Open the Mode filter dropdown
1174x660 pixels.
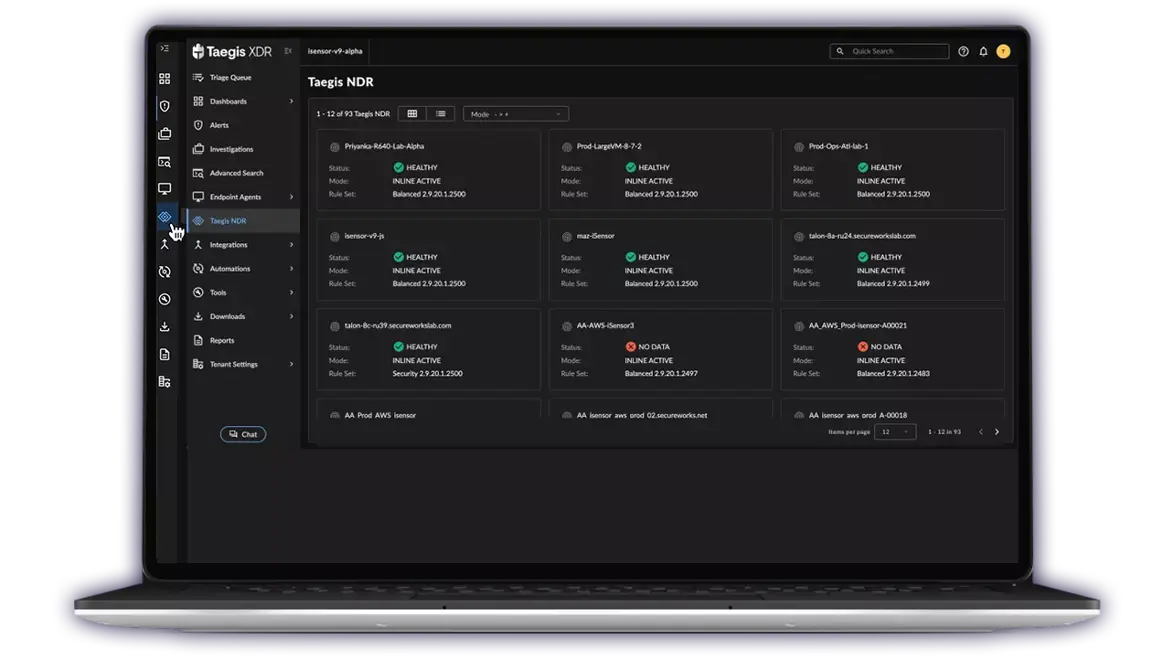[515, 114]
